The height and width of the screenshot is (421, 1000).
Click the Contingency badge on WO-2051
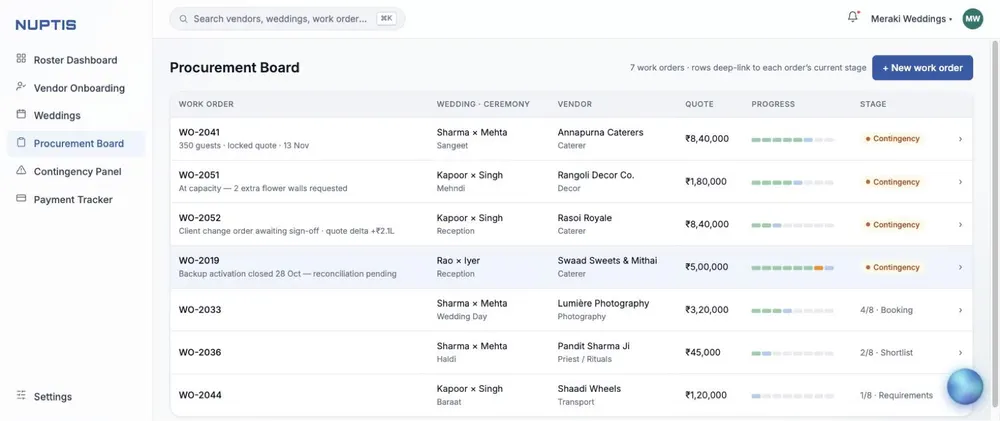pos(892,182)
